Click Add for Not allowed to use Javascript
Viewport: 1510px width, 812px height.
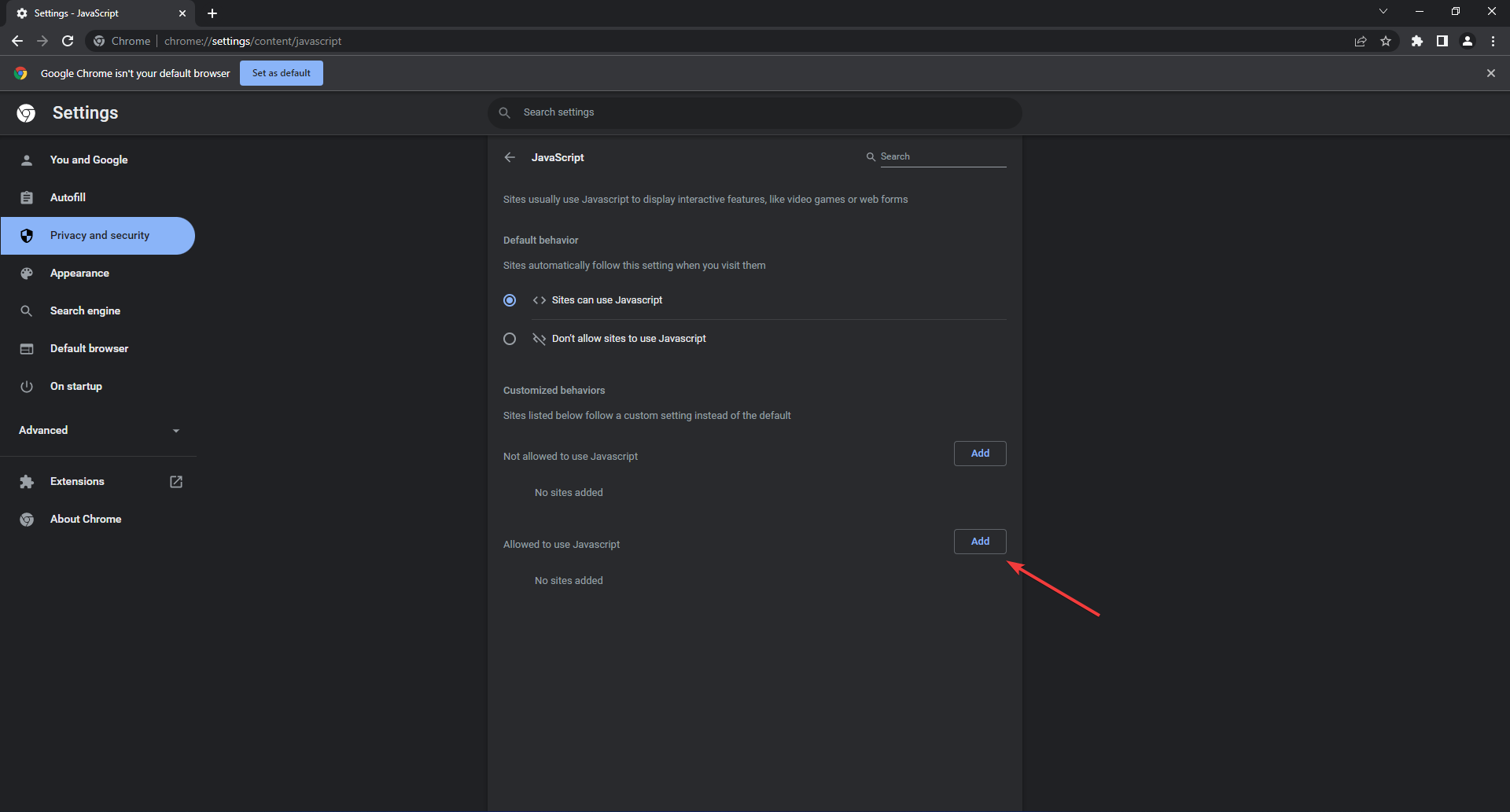pos(979,454)
